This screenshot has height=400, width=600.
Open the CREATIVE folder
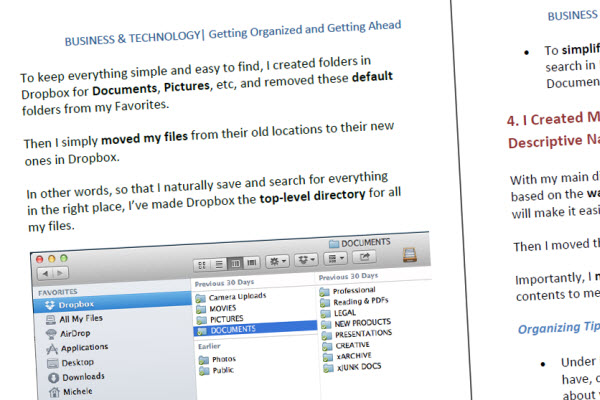(x=352, y=345)
